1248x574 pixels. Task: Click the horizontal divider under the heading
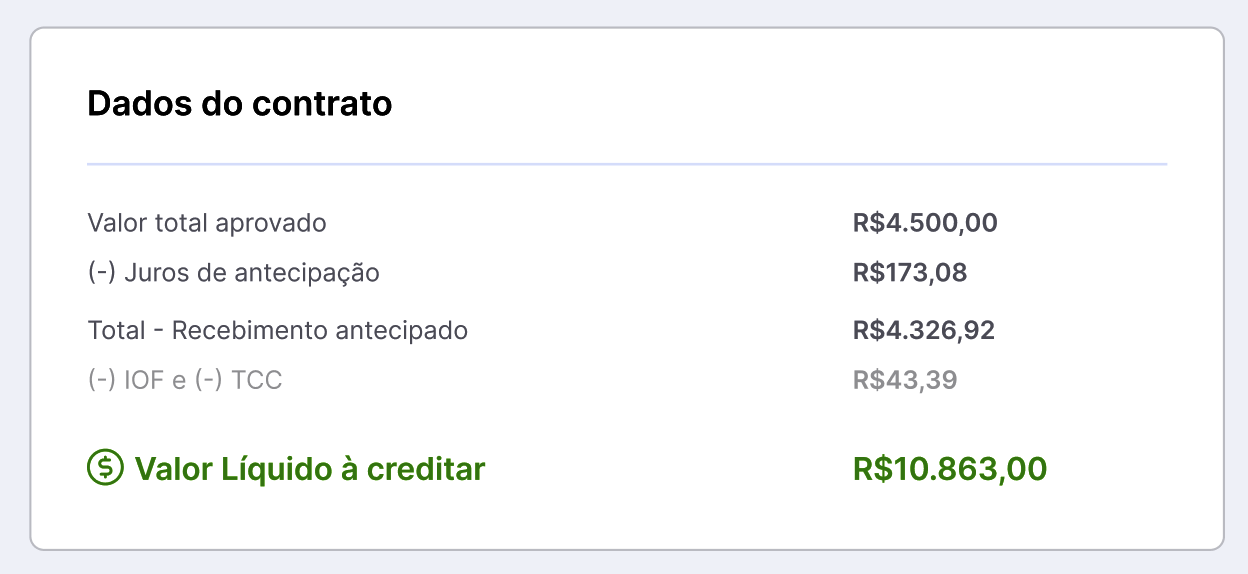coord(627,163)
